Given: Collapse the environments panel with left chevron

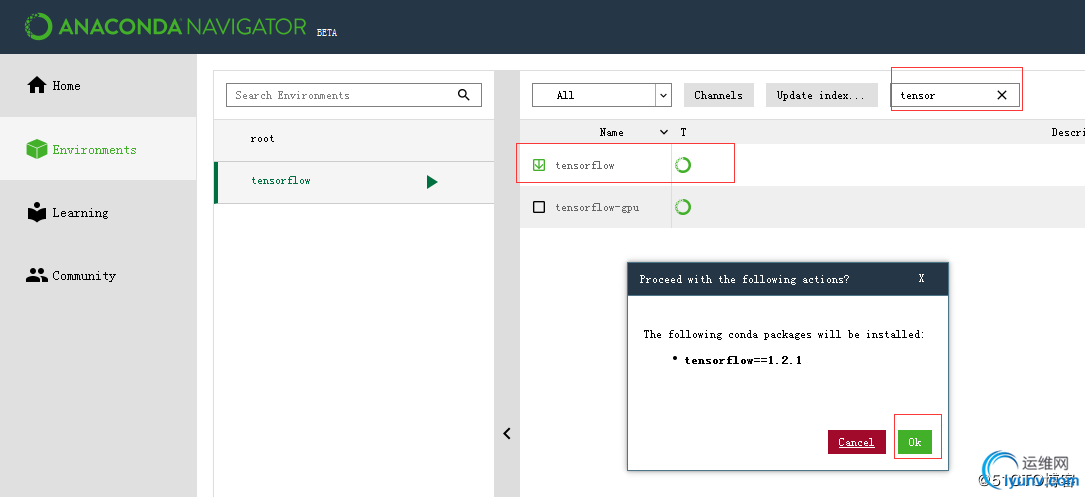Looking at the screenshot, I should (507, 433).
